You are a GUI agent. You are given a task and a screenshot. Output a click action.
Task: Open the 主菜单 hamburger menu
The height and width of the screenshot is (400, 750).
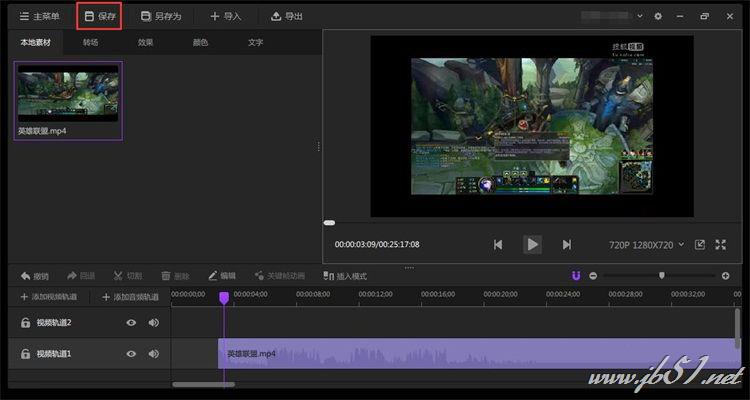coord(39,16)
